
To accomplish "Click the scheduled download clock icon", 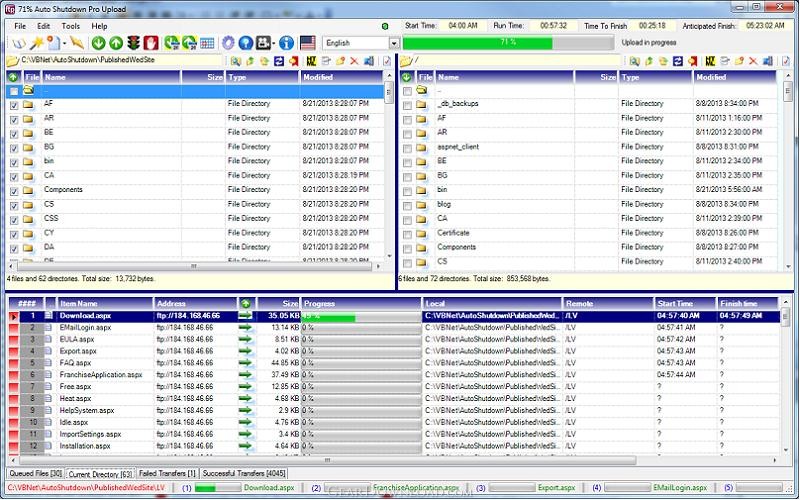I will point(172,43).
